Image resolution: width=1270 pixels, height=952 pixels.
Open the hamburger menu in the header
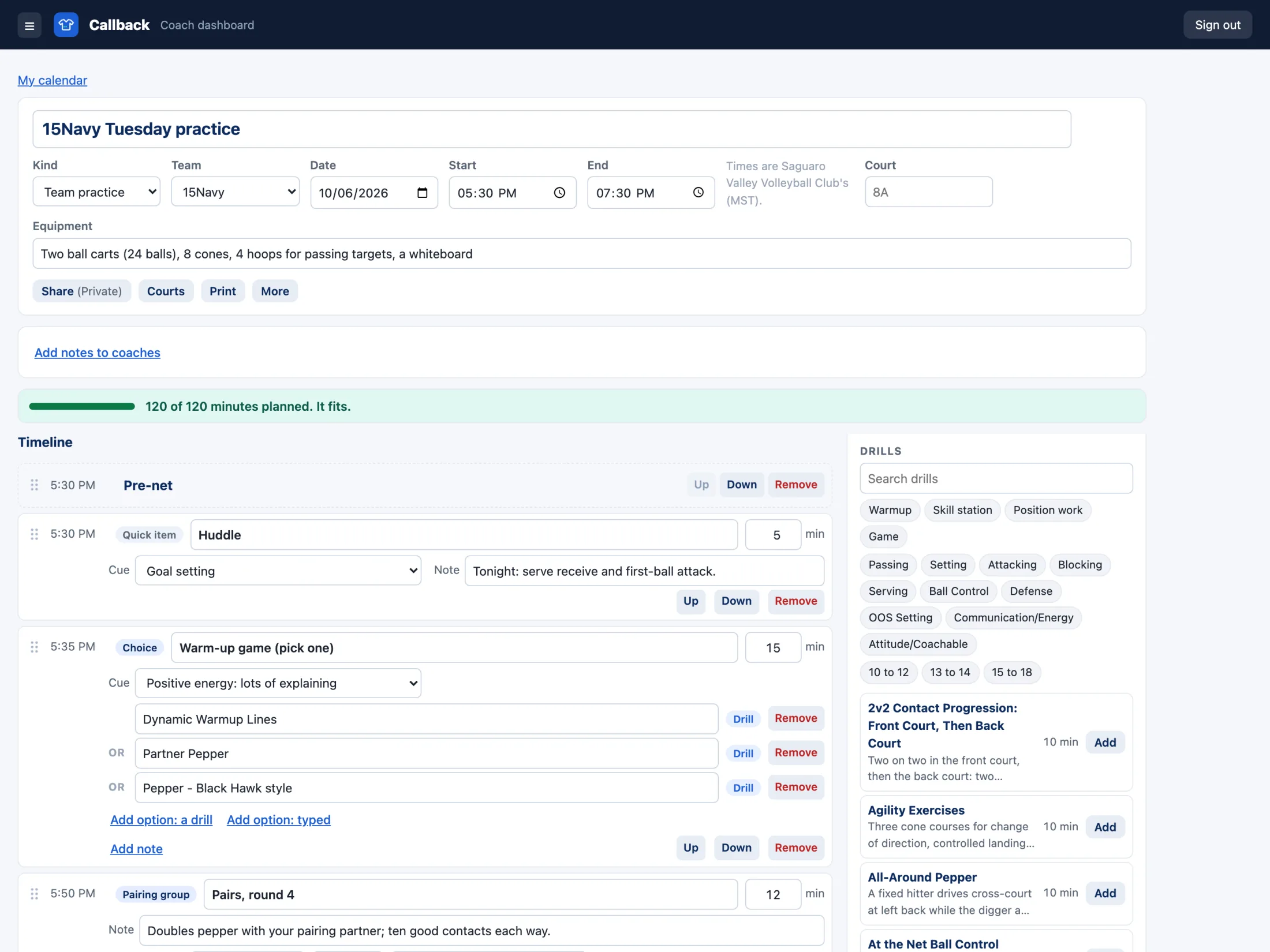[x=29, y=25]
